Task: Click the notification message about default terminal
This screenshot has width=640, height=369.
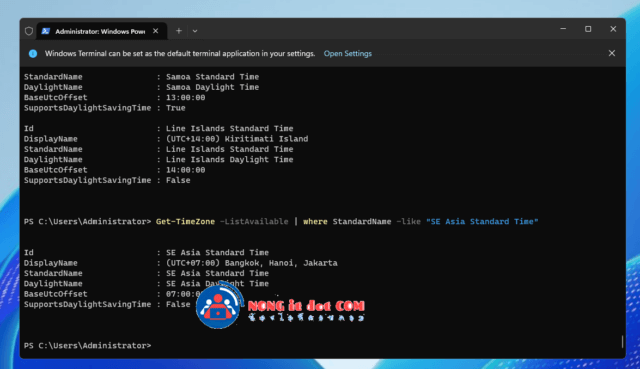Action: click(x=180, y=53)
